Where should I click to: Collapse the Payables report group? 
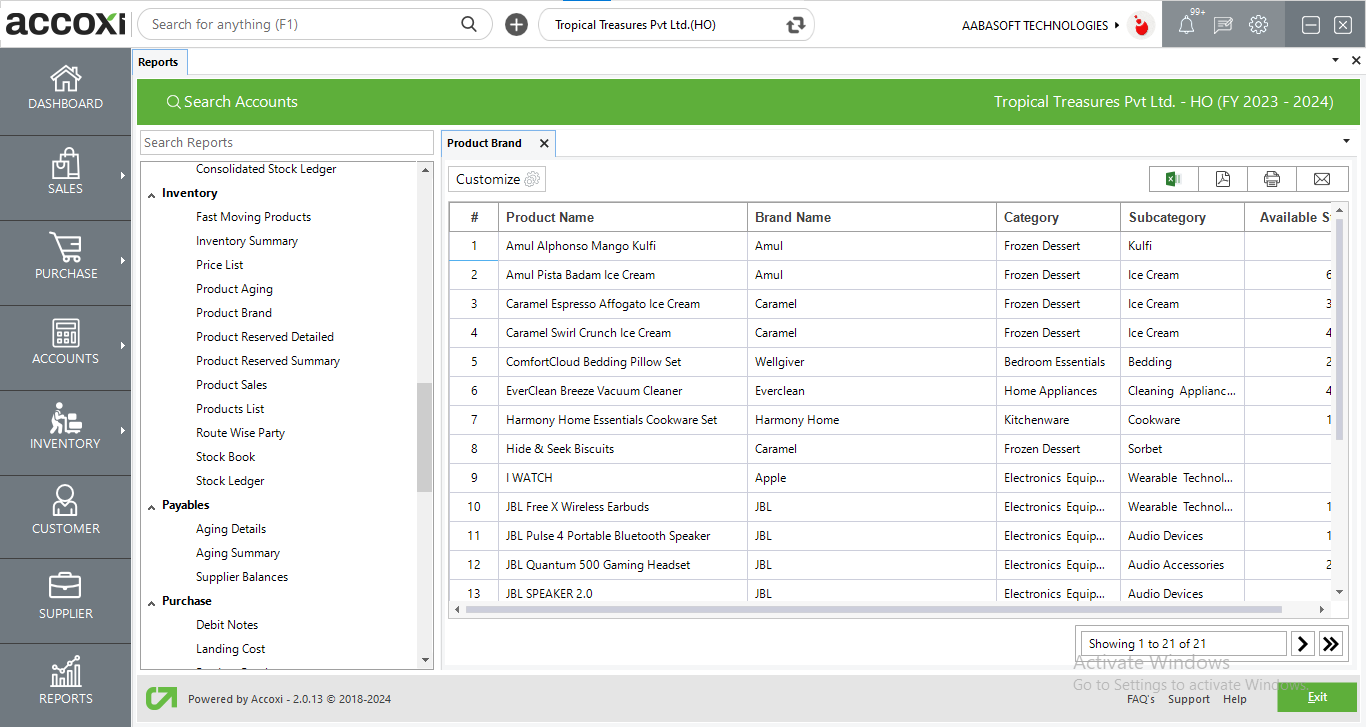(152, 506)
